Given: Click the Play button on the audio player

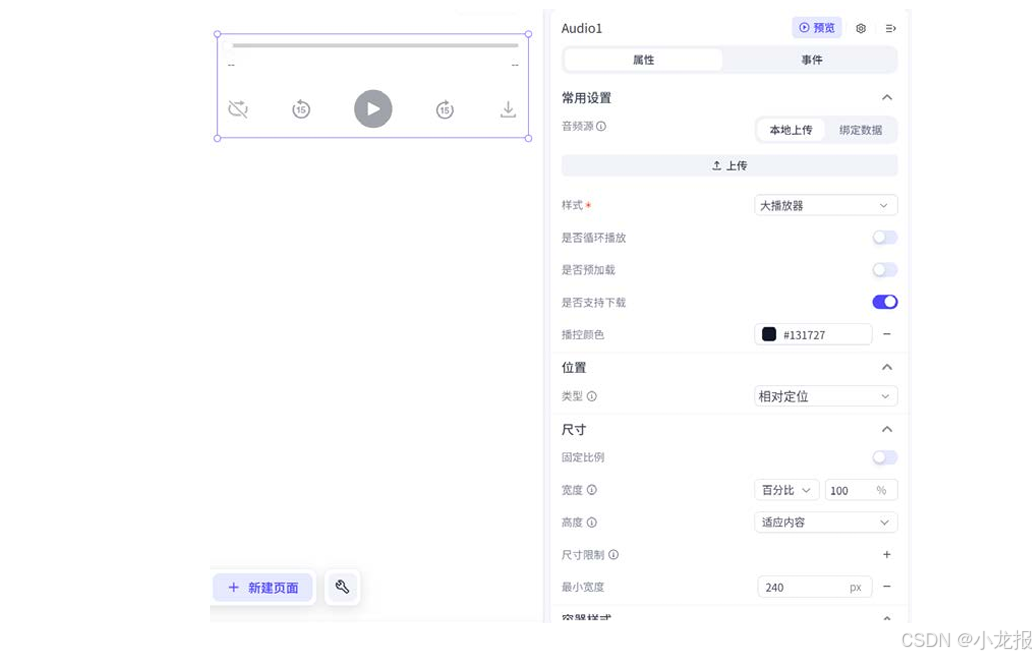Looking at the screenshot, I should [373, 109].
